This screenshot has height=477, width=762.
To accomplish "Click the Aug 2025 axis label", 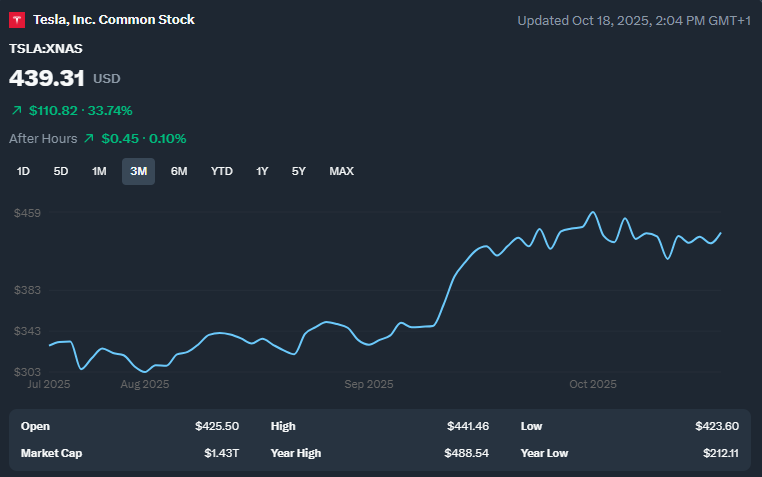I will [x=145, y=384].
